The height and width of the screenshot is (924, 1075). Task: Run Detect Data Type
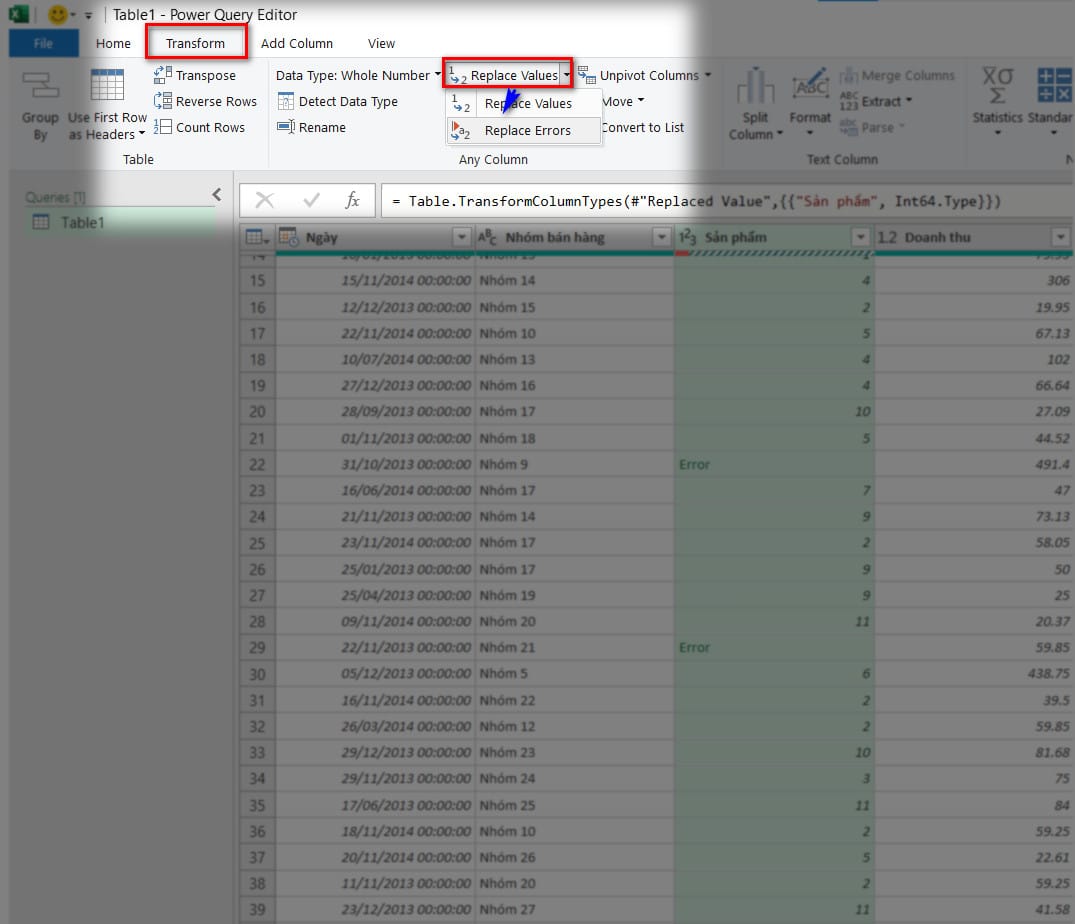[x=337, y=101]
